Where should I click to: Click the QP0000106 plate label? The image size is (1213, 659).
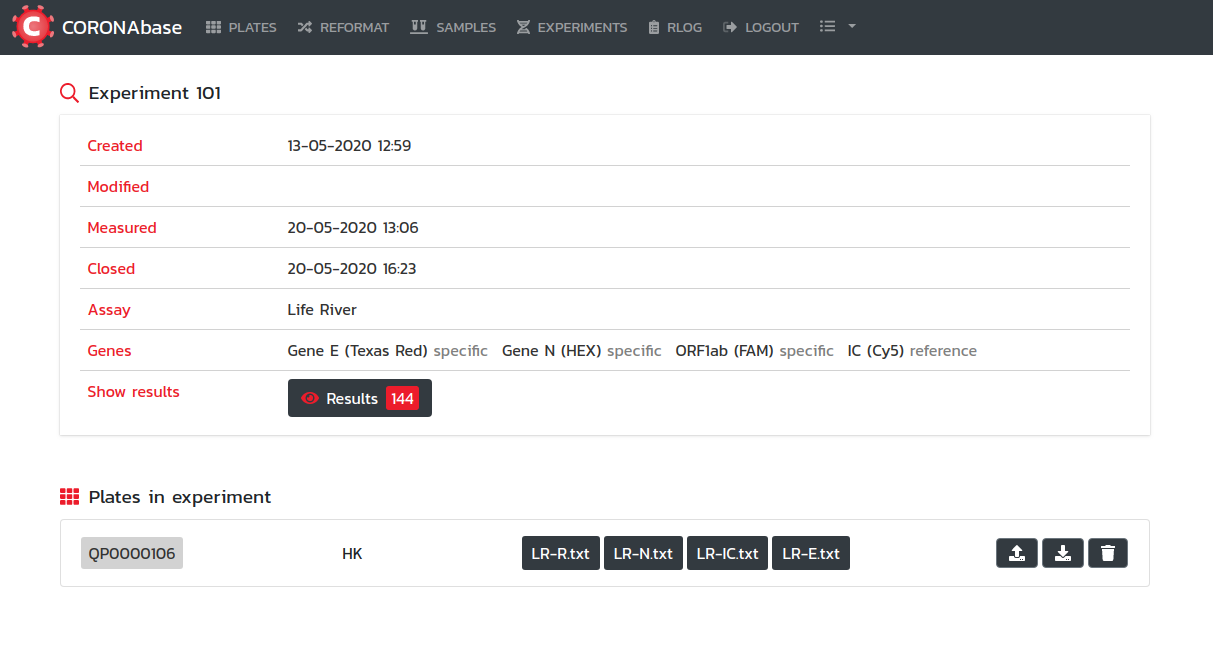132,553
